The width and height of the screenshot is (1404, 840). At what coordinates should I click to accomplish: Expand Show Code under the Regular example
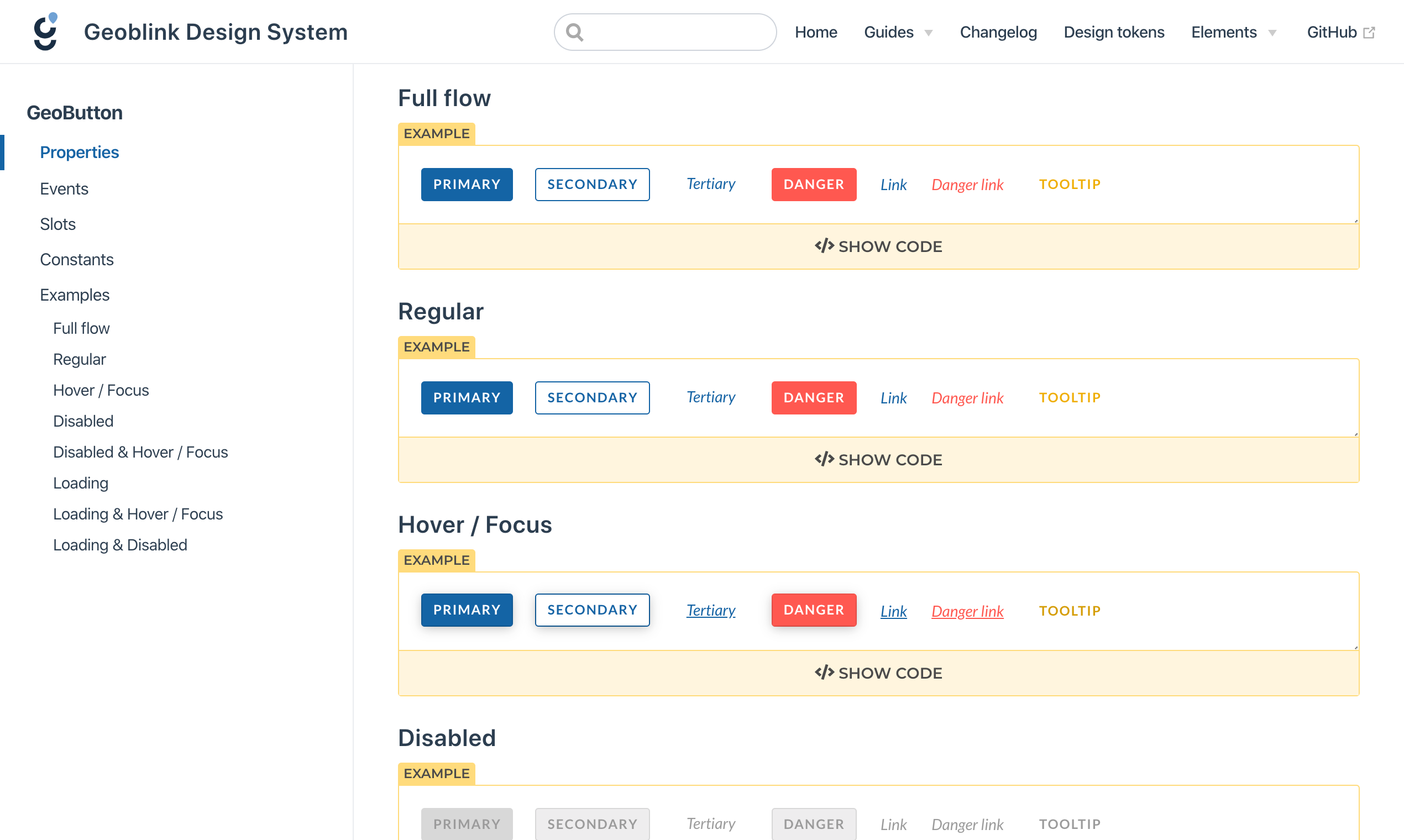(x=878, y=459)
